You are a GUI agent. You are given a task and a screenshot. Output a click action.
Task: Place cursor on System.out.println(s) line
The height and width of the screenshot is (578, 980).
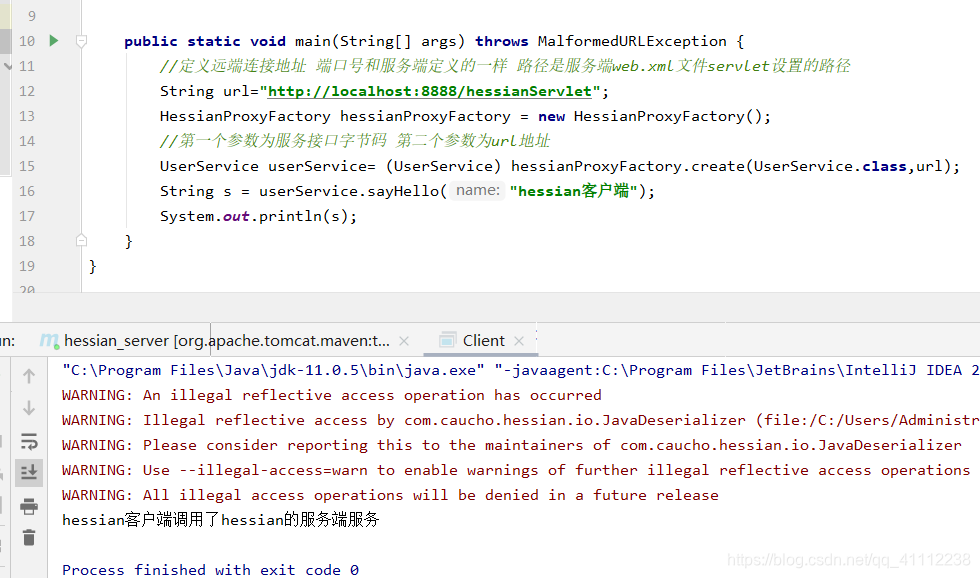258,216
